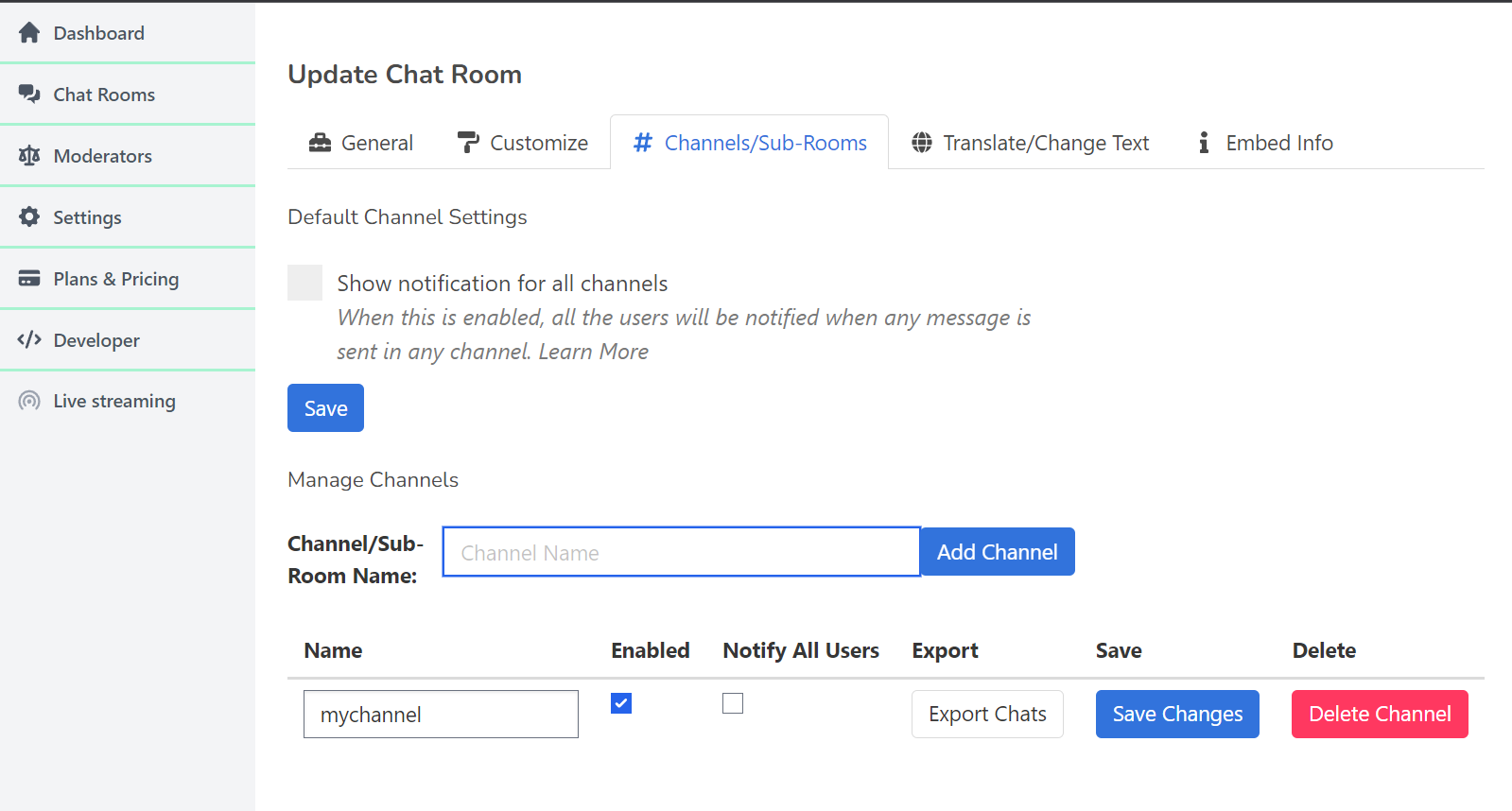
Task: Click the Export column header
Action: pos(945,650)
